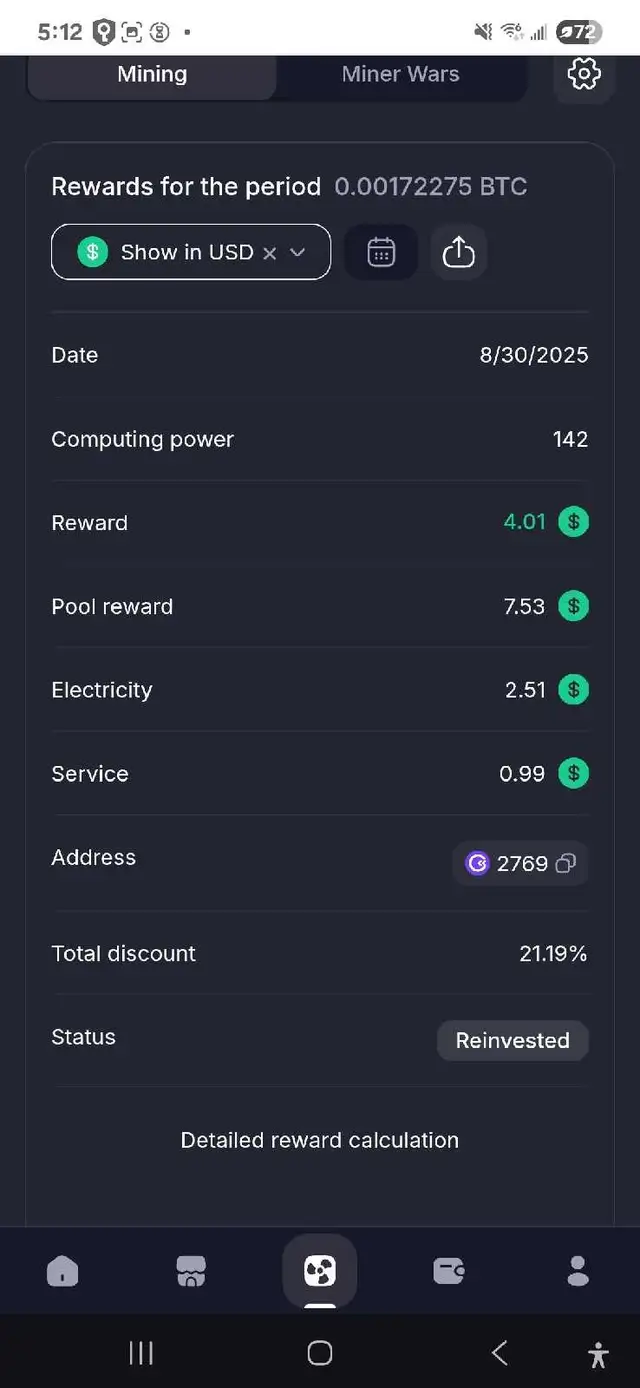Open Detailed reward calculation
The width and height of the screenshot is (640, 1388).
point(319,1140)
